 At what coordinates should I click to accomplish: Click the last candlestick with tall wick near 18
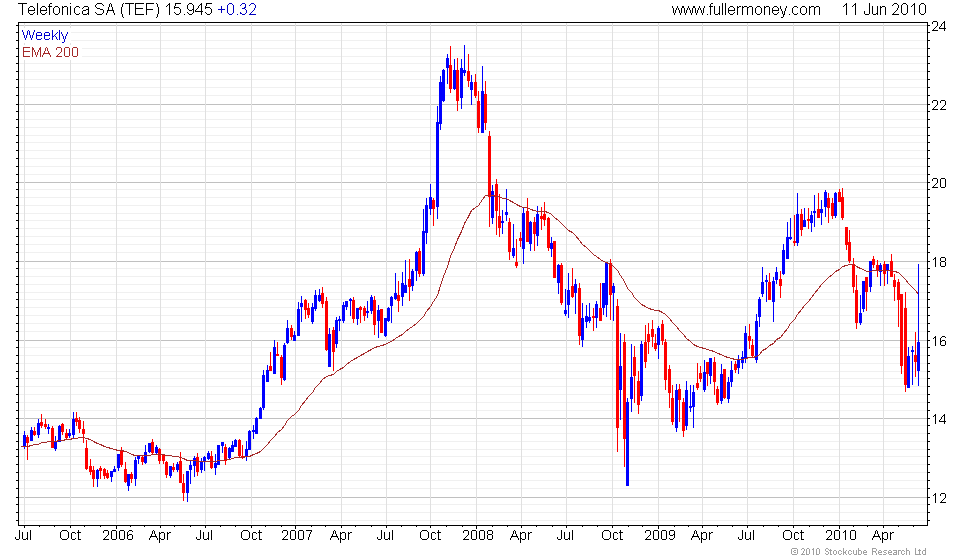click(918, 325)
